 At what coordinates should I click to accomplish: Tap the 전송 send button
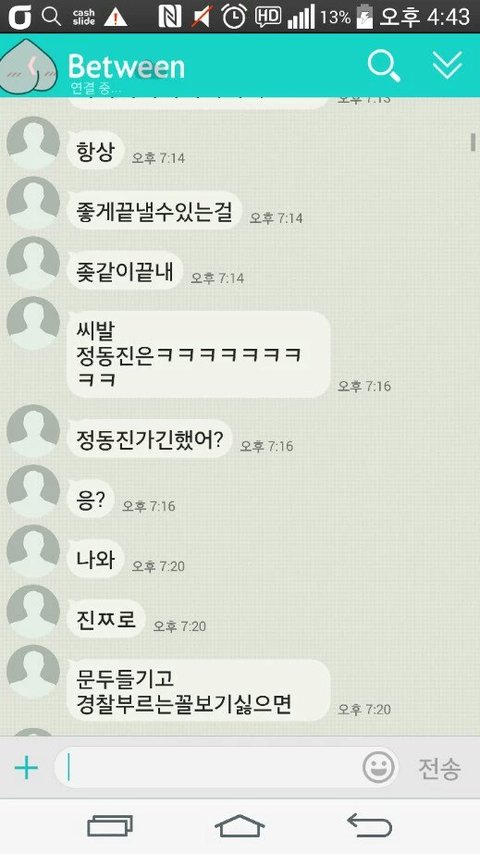[439, 768]
